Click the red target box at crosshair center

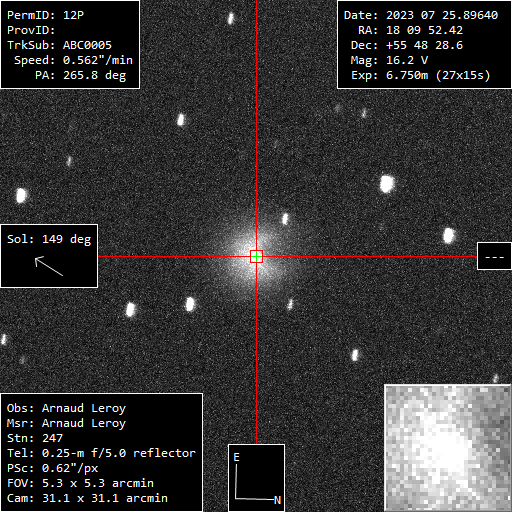[x=256, y=256]
